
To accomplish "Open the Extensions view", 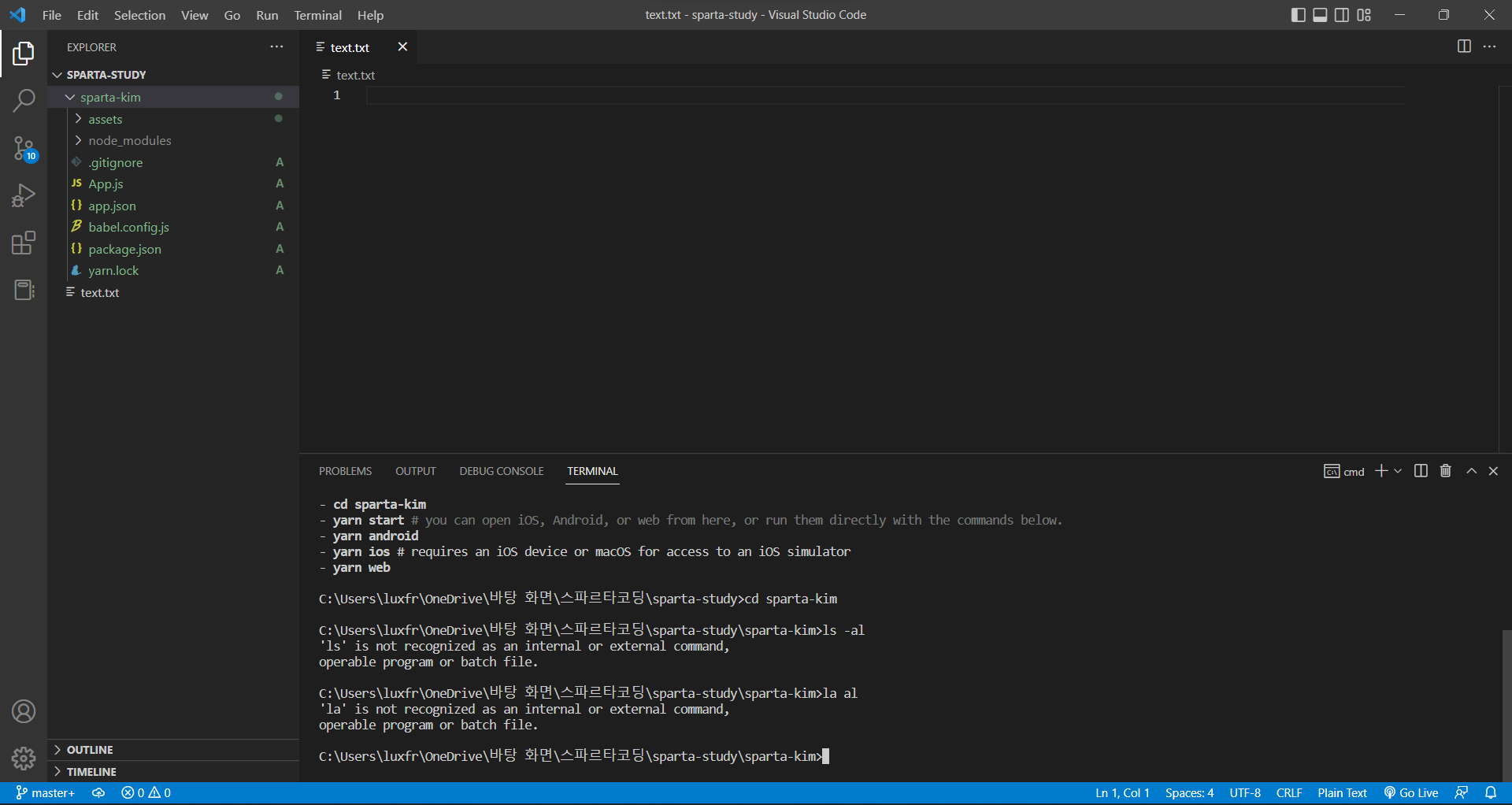I will (x=24, y=243).
